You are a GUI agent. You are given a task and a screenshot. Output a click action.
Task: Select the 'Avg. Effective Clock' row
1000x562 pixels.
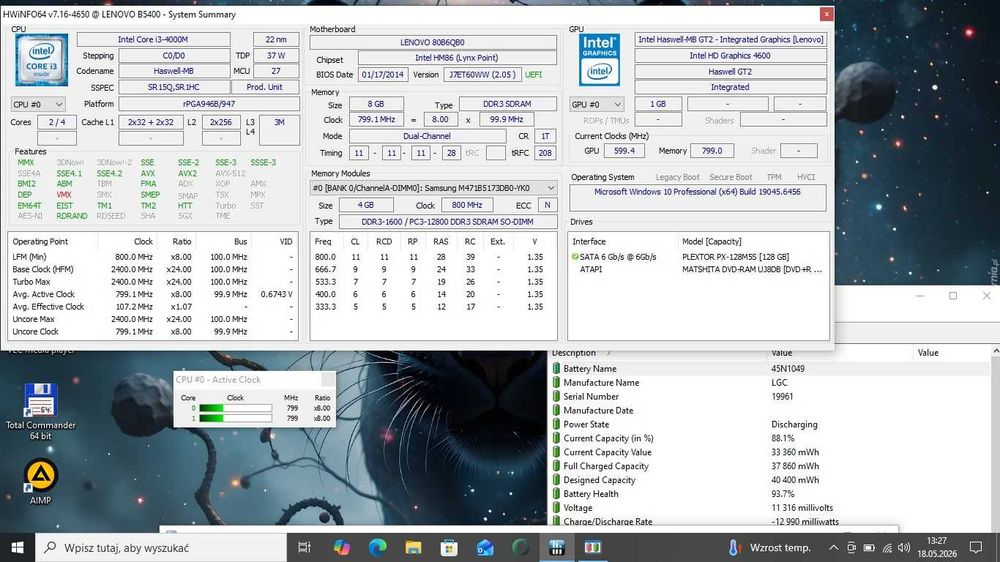(152, 306)
